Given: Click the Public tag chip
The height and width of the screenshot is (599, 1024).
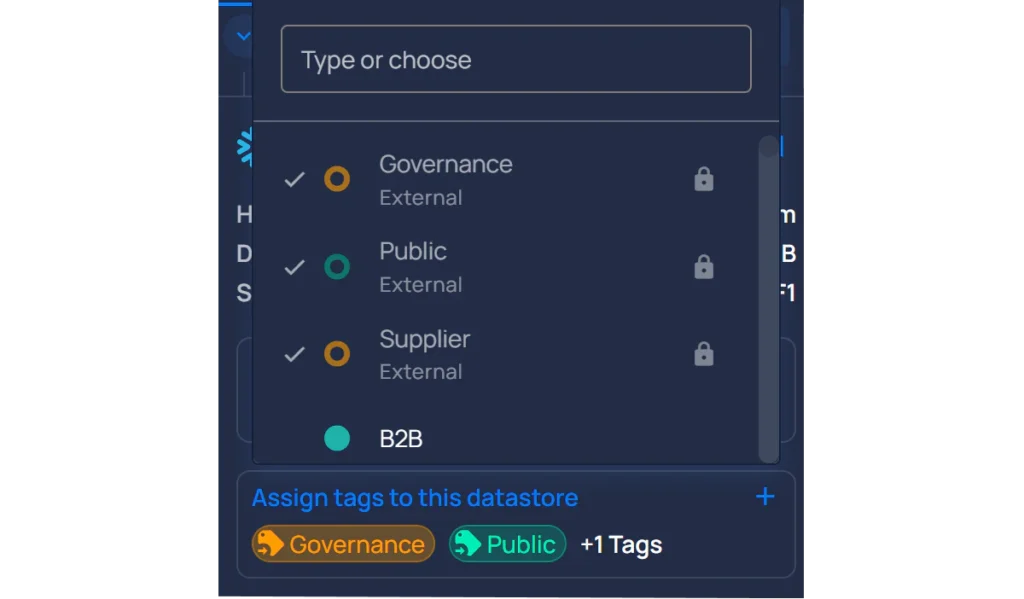Looking at the screenshot, I should click(507, 543).
